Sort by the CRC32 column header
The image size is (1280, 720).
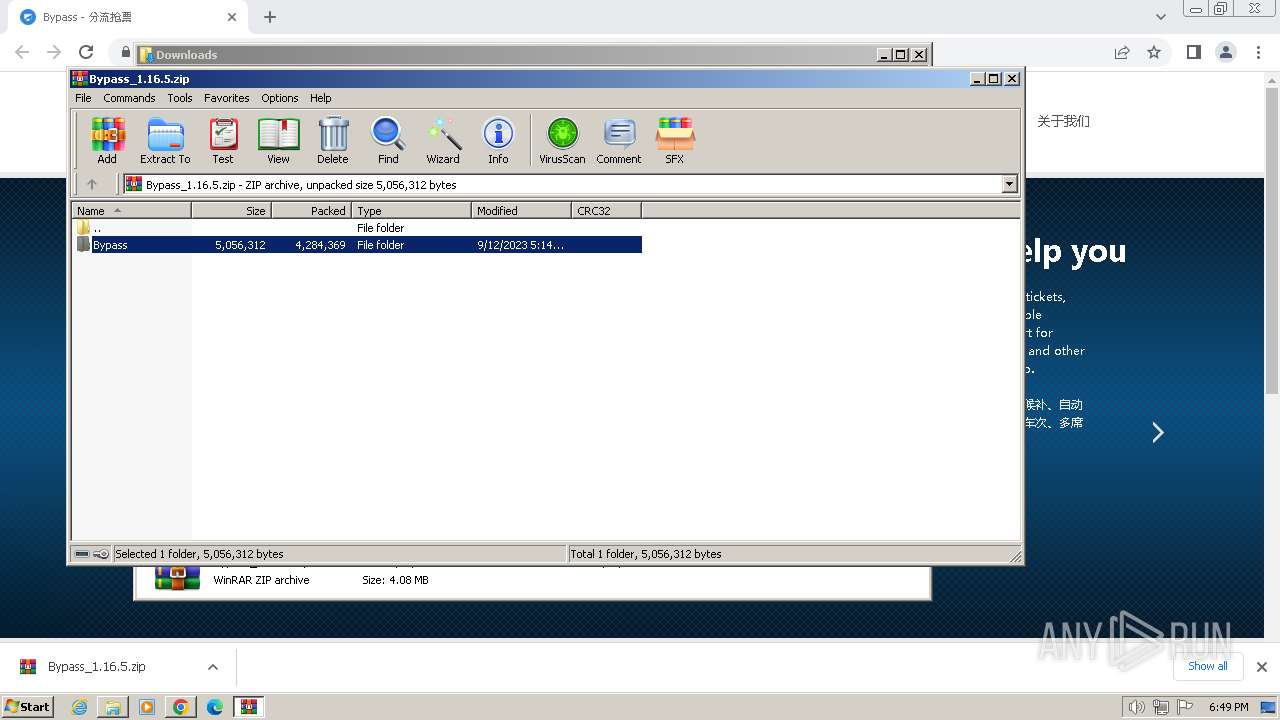click(606, 210)
